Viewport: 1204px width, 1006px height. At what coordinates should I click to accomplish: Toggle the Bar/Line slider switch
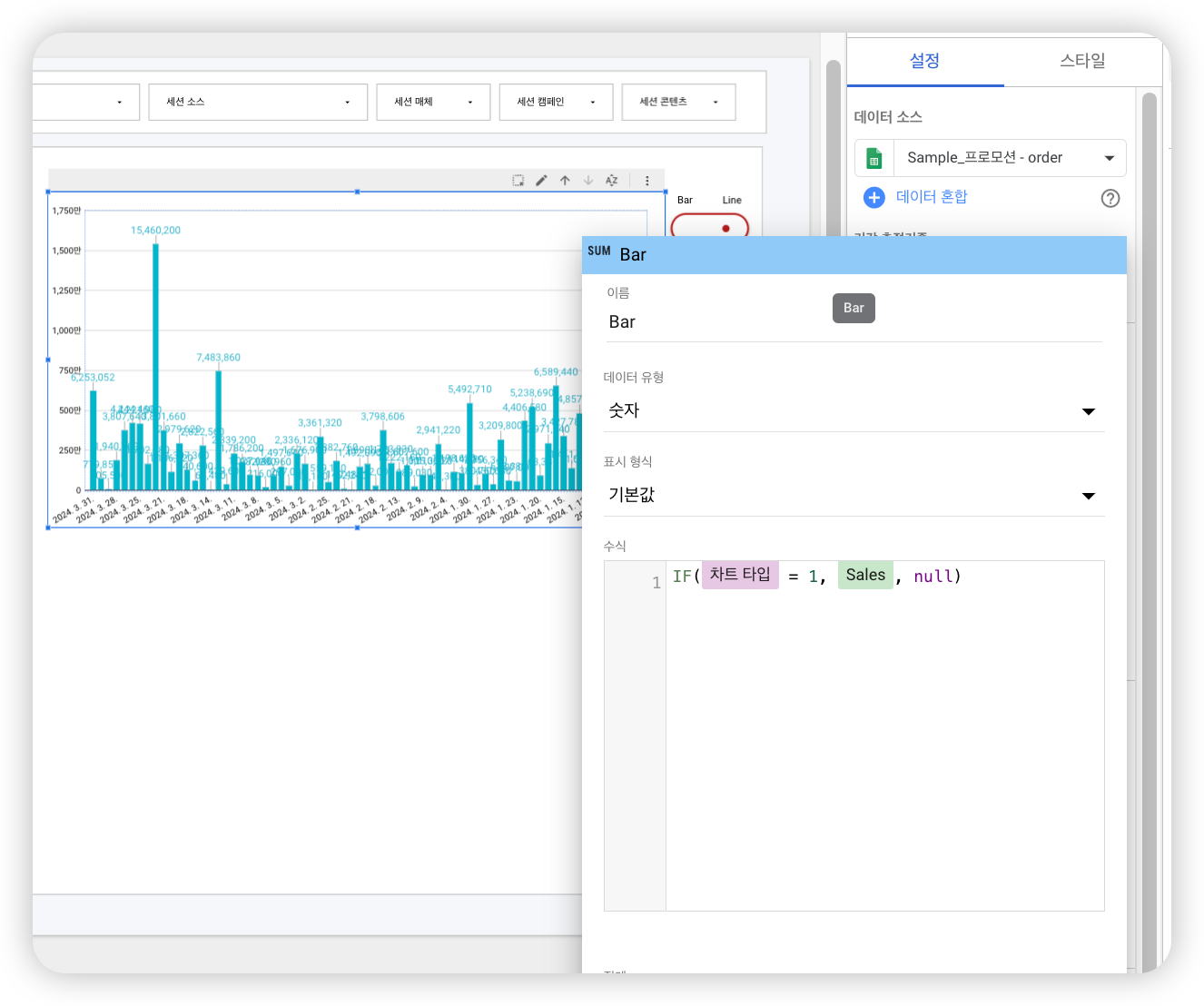[x=710, y=226]
